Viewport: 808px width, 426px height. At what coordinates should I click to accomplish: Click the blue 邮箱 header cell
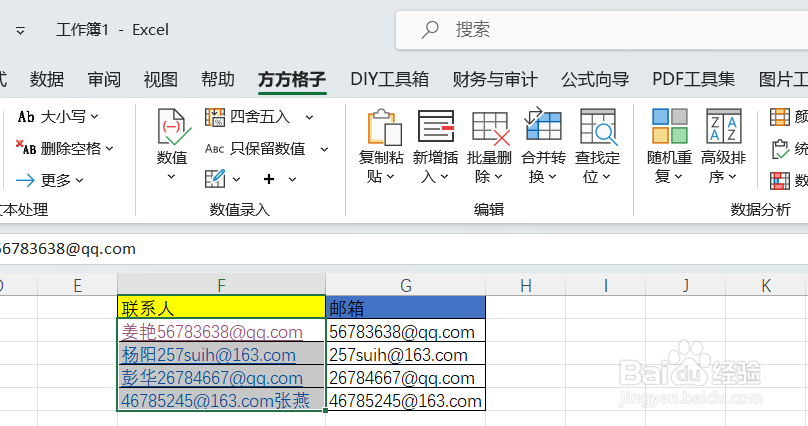[406, 308]
